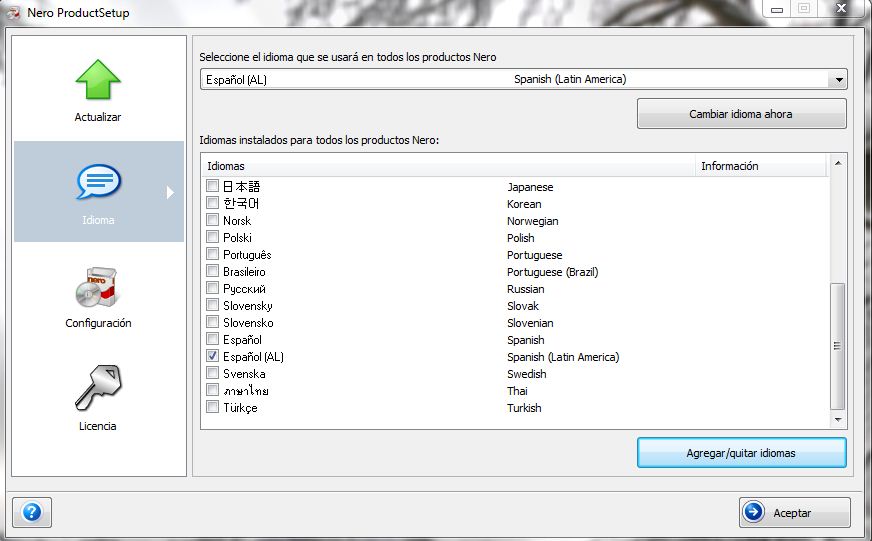The width and height of the screenshot is (872, 541).
Task: Check the Español checkbox above Español (AL)
Action: 212,339
